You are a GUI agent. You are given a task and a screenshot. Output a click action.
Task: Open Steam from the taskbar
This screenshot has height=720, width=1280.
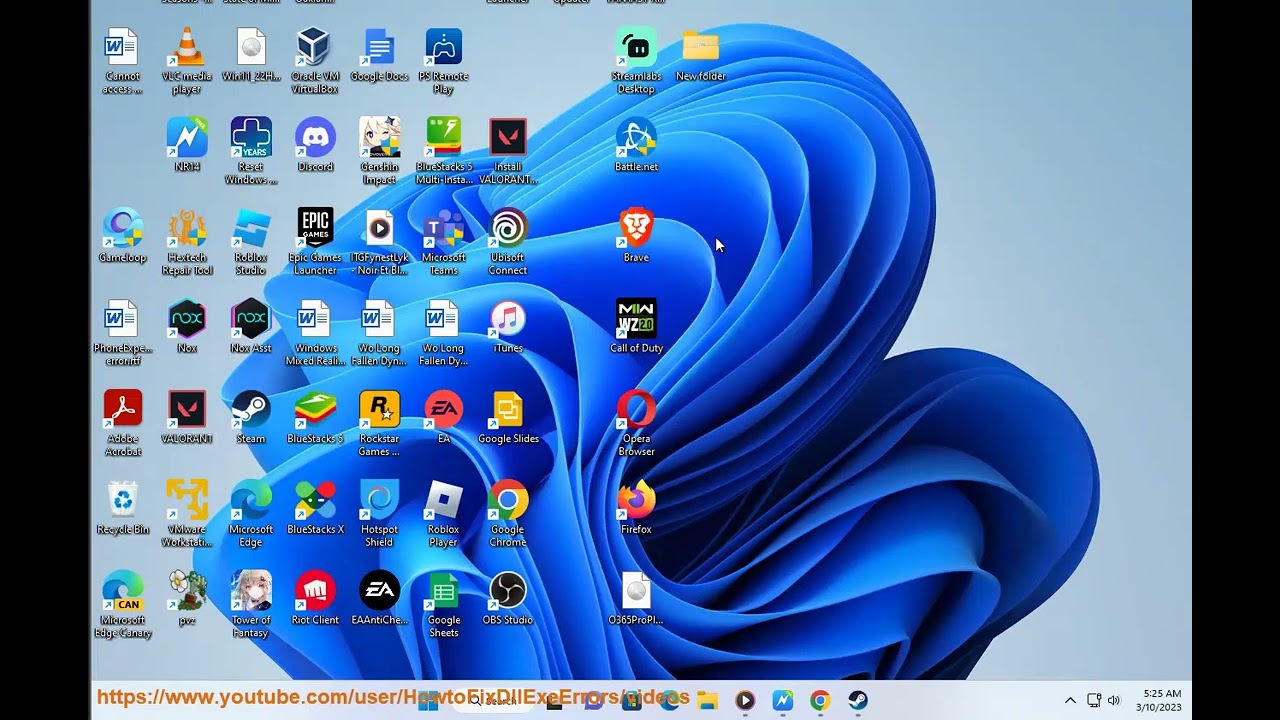(x=858, y=700)
